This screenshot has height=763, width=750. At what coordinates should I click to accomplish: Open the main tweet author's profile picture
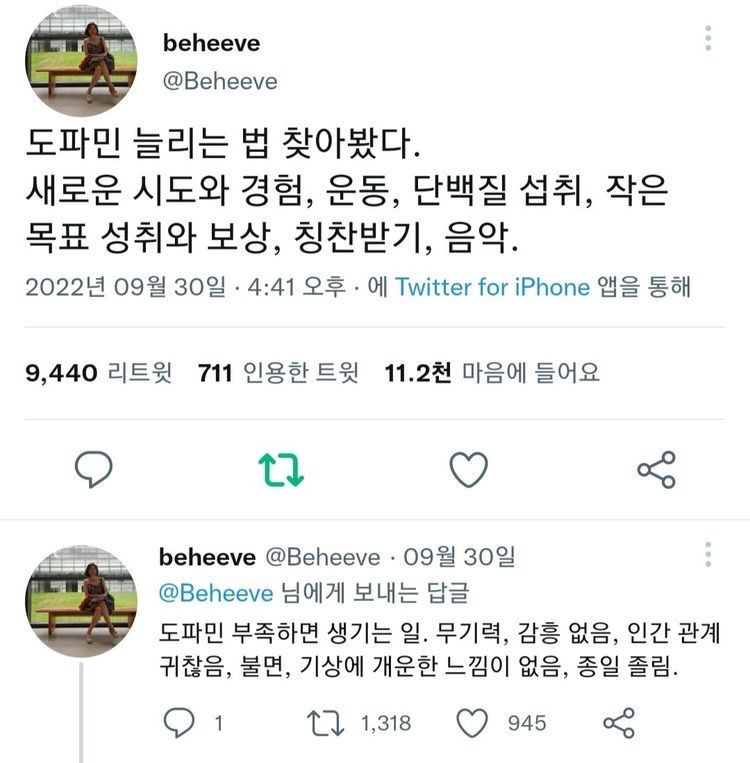point(80,60)
